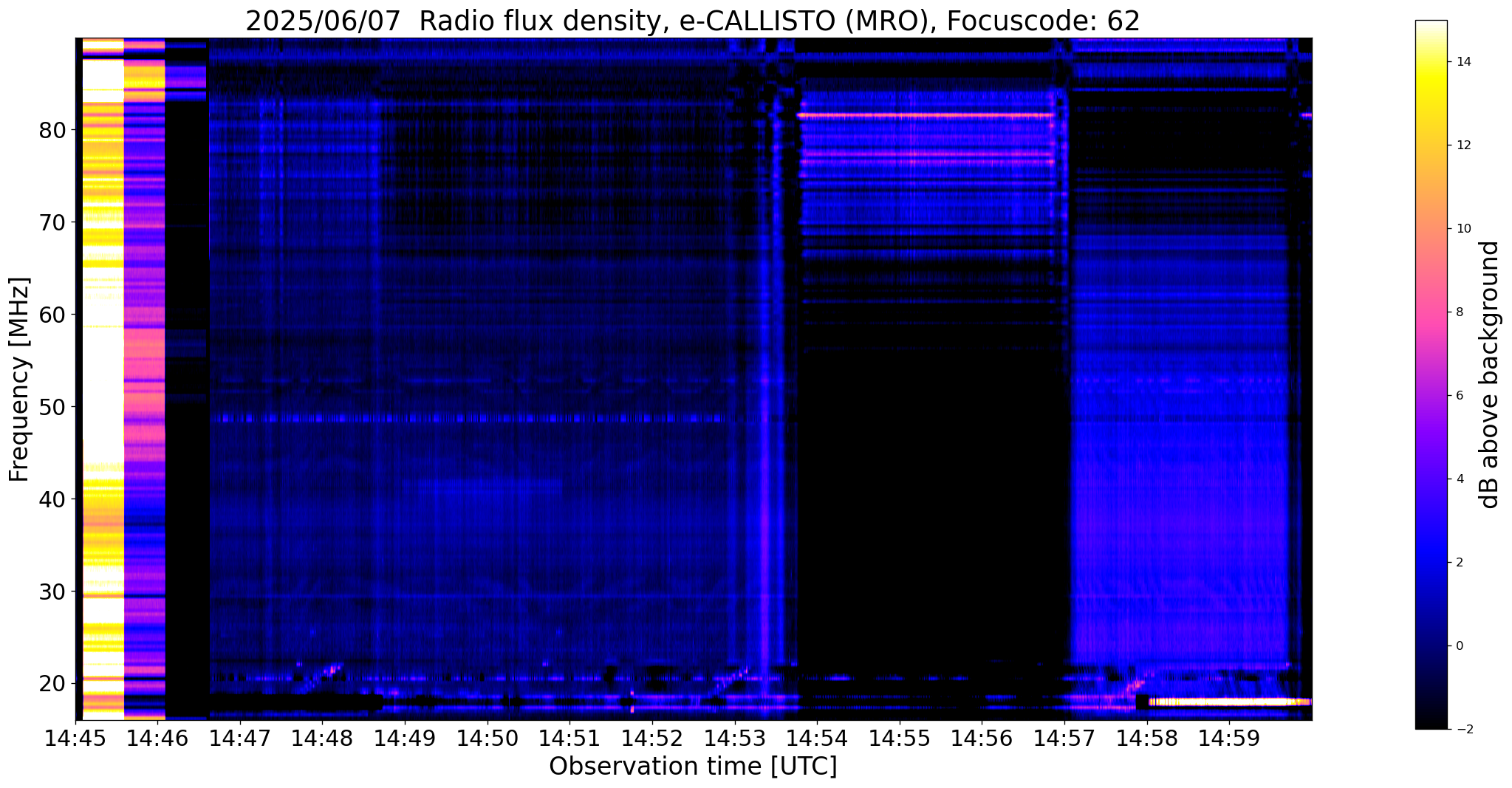The image size is (1512, 788).
Task: Click the 14:59 time tick label
Action: 1228,739
